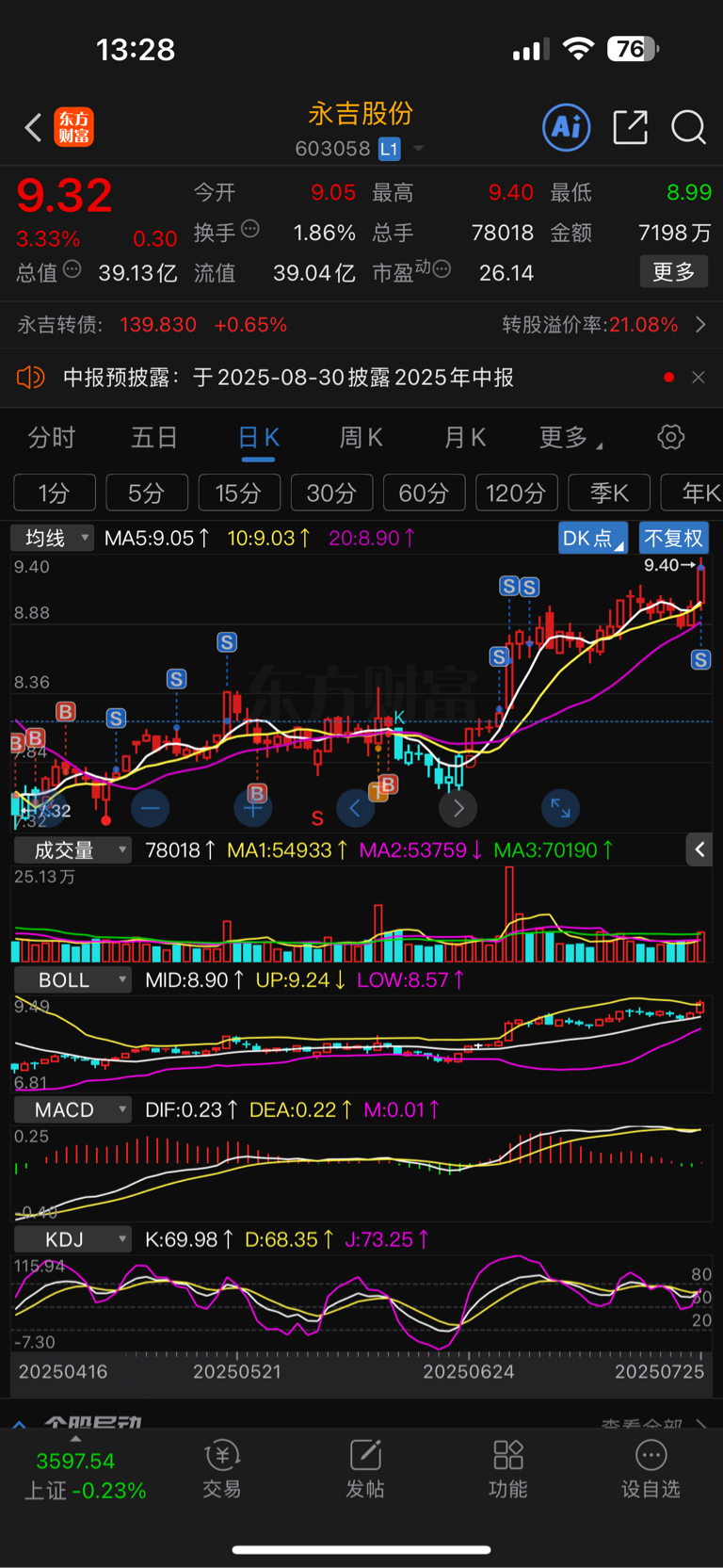Tap the DIF:0.23 MACD value

coord(191,1110)
